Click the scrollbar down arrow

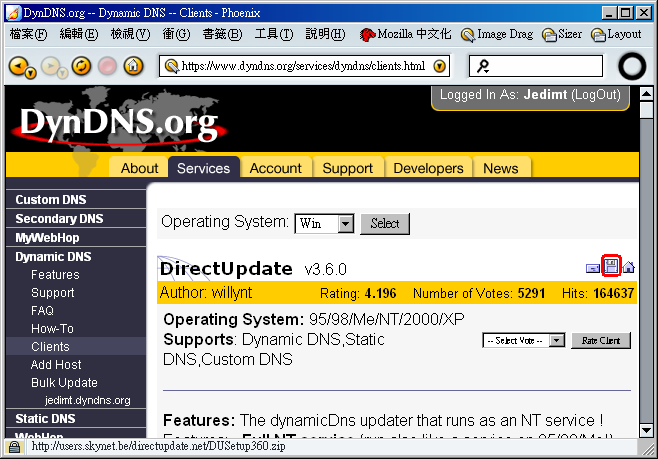coord(646,430)
